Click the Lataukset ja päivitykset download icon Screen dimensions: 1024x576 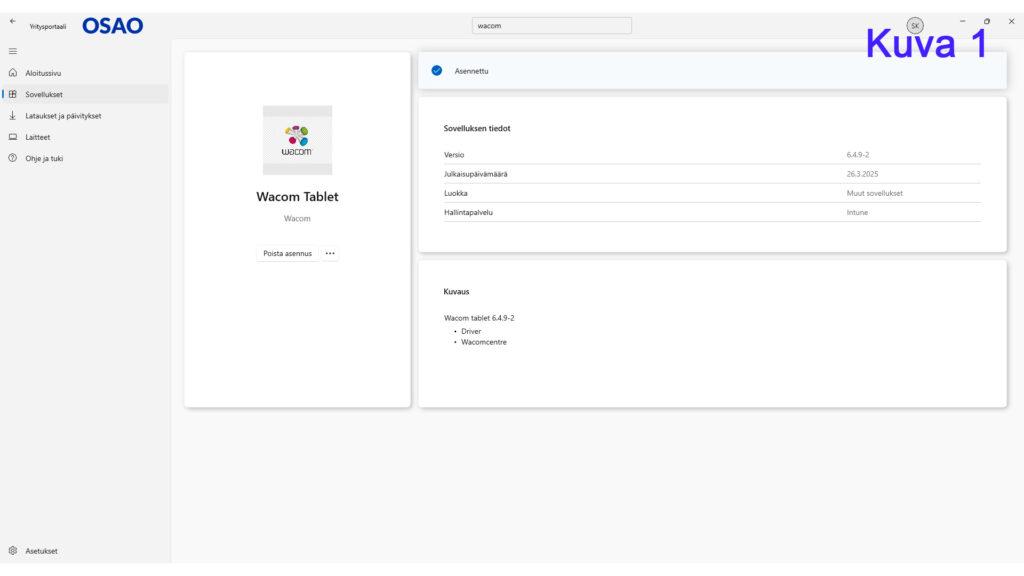point(12,116)
